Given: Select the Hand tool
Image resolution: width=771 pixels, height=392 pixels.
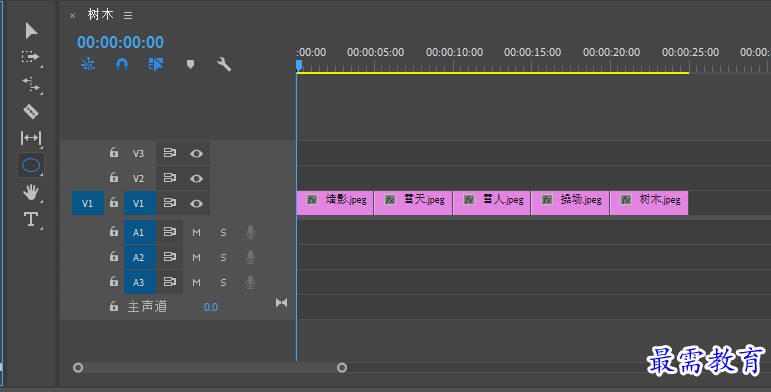Looking at the screenshot, I should click(x=31, y=192).
